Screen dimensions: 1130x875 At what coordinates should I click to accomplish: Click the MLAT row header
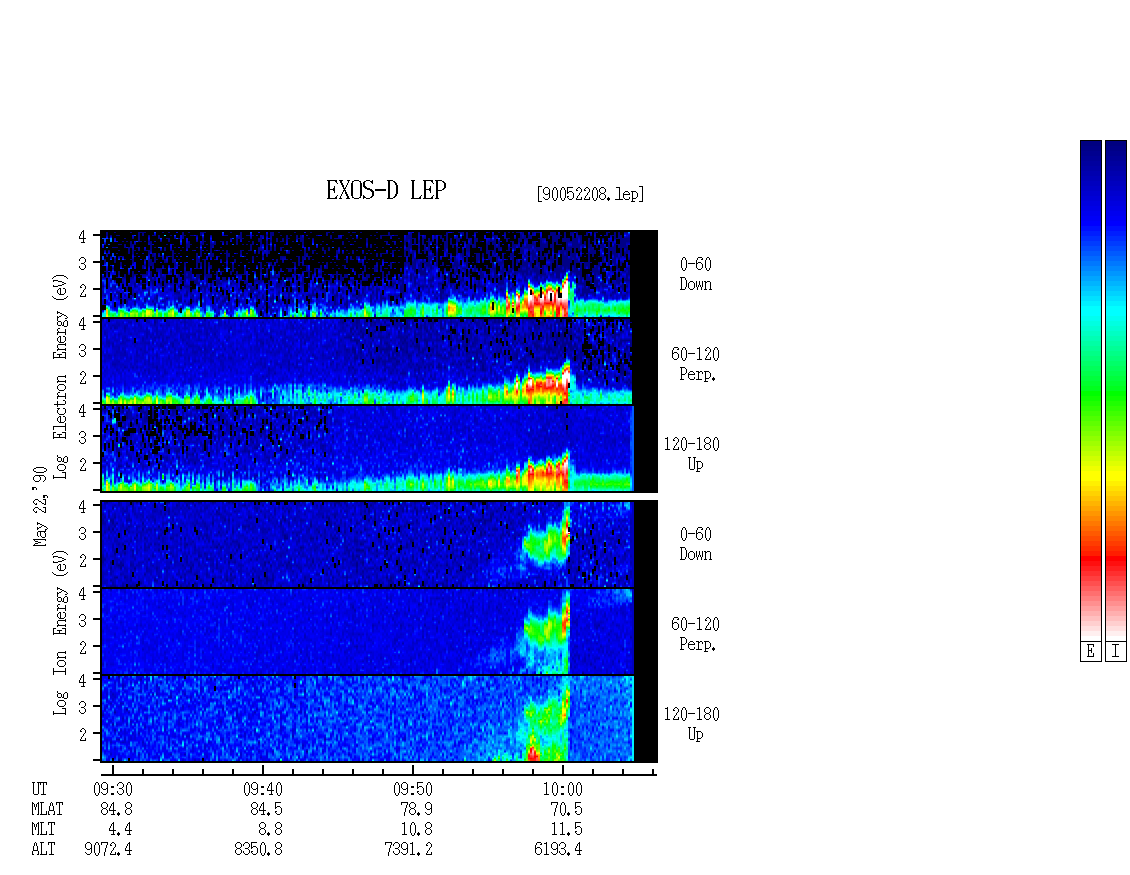(x=47, y=809)
